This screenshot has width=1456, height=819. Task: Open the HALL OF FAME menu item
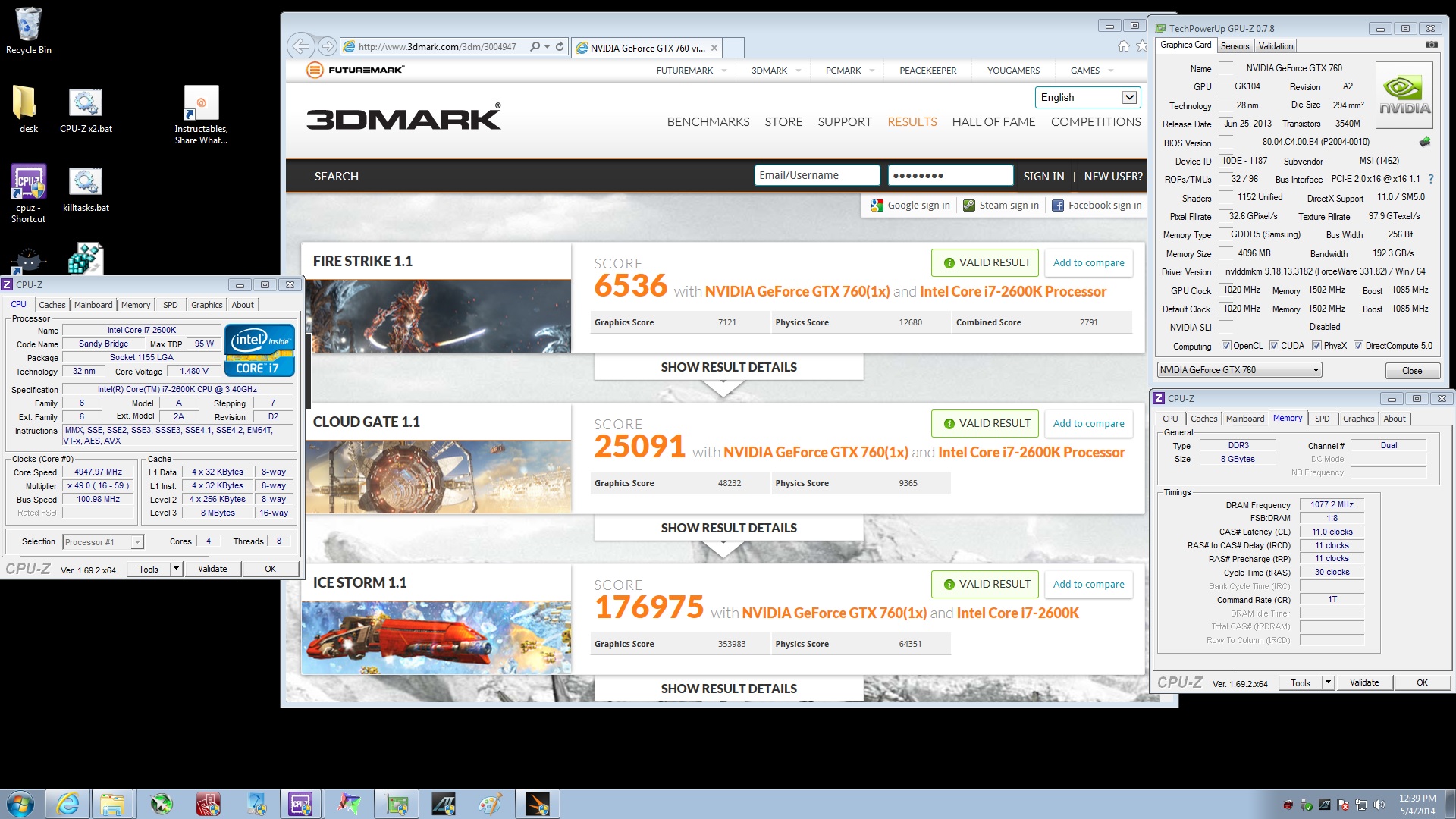point(993,121)
